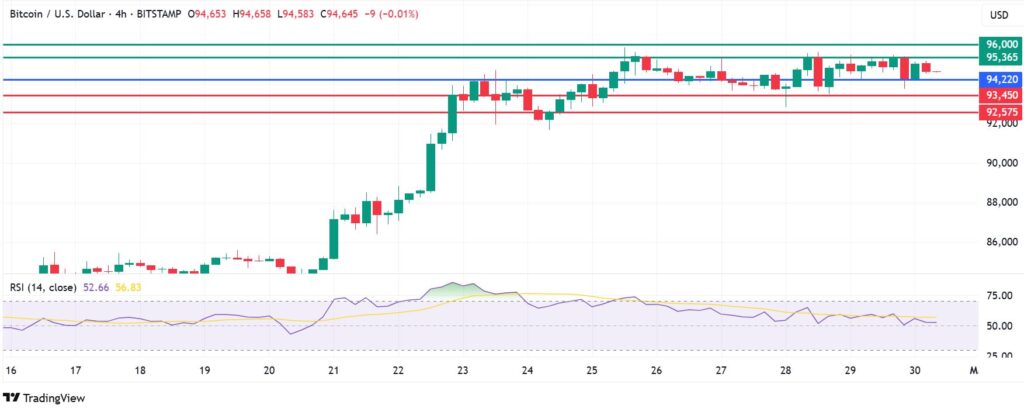Click the date 23 on the time axis
Screen dimensions: 1024x412
(462, 369)
